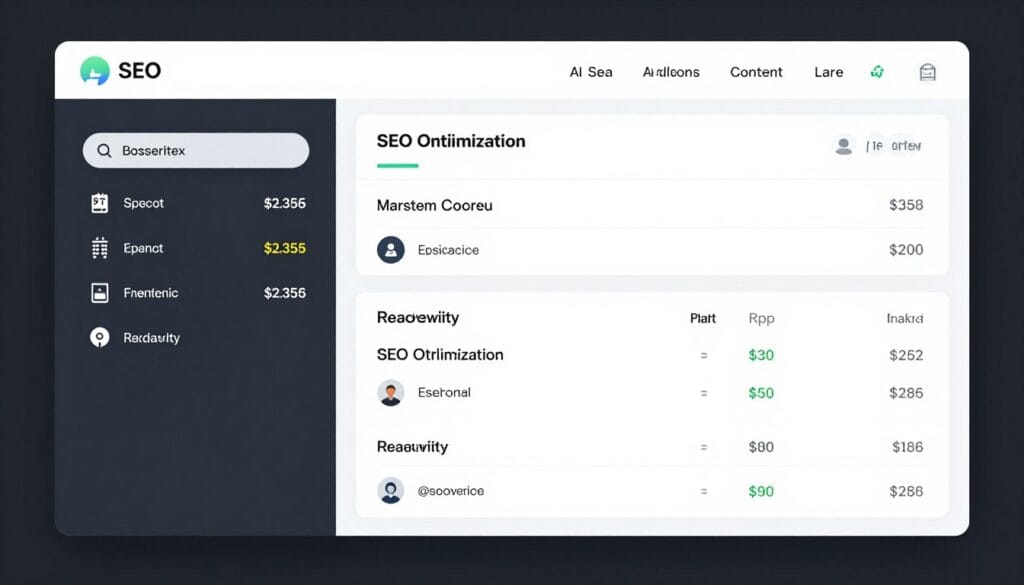1024x585 pixels.
Task: Click the Eseronal avatar
Action: pyautogui.click(x=391, y=392)
